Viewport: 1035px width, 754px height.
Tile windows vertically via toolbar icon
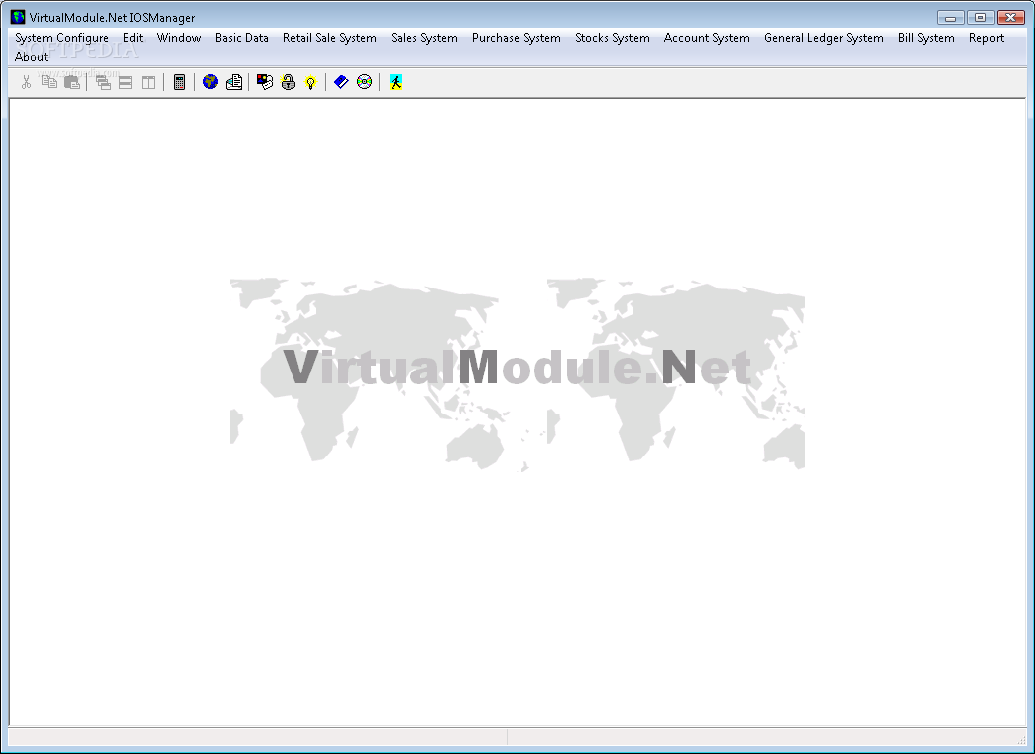coord(149,82)
